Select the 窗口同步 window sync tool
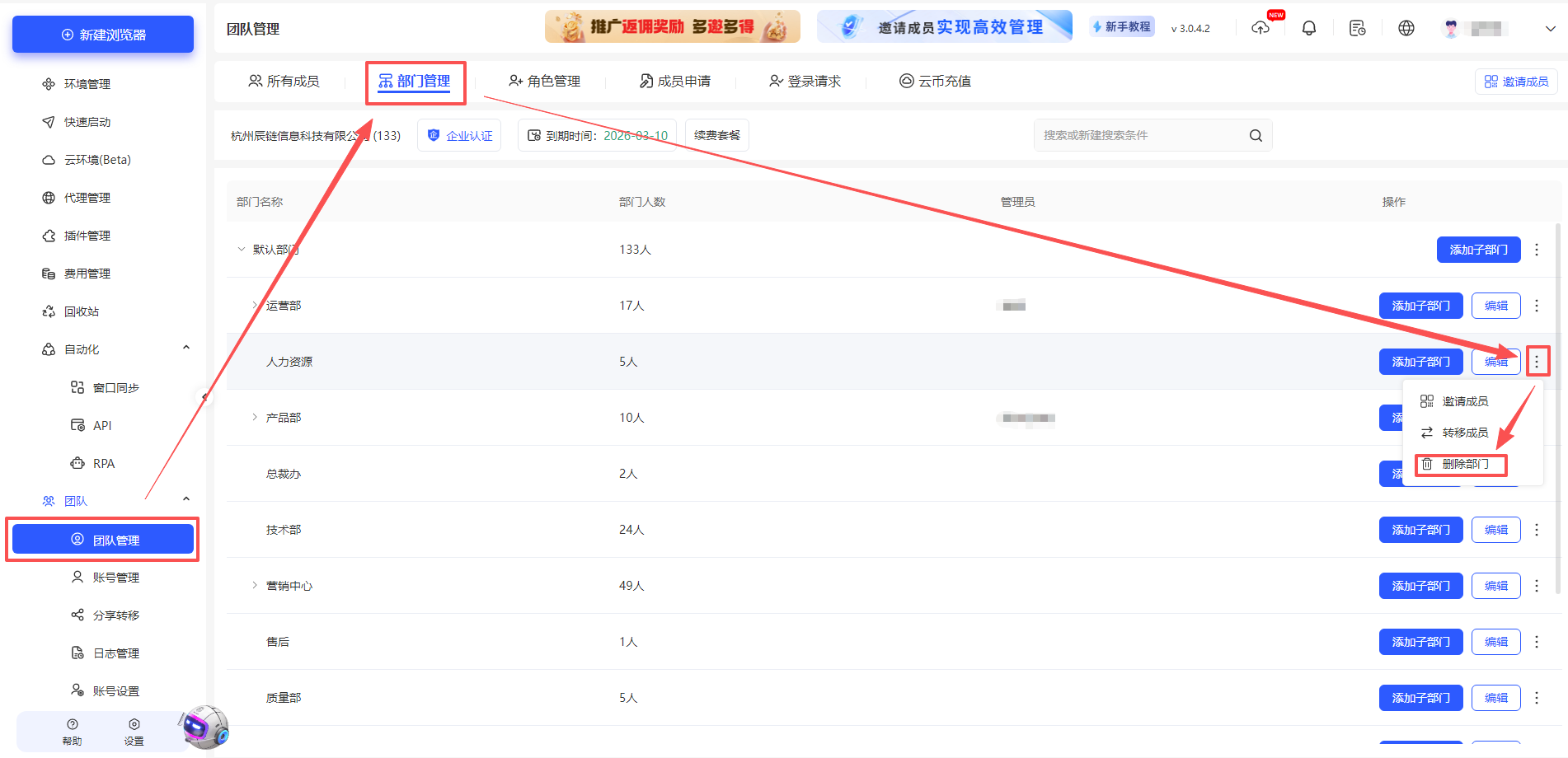This screenshot has height=758, width=1568. 107,386
